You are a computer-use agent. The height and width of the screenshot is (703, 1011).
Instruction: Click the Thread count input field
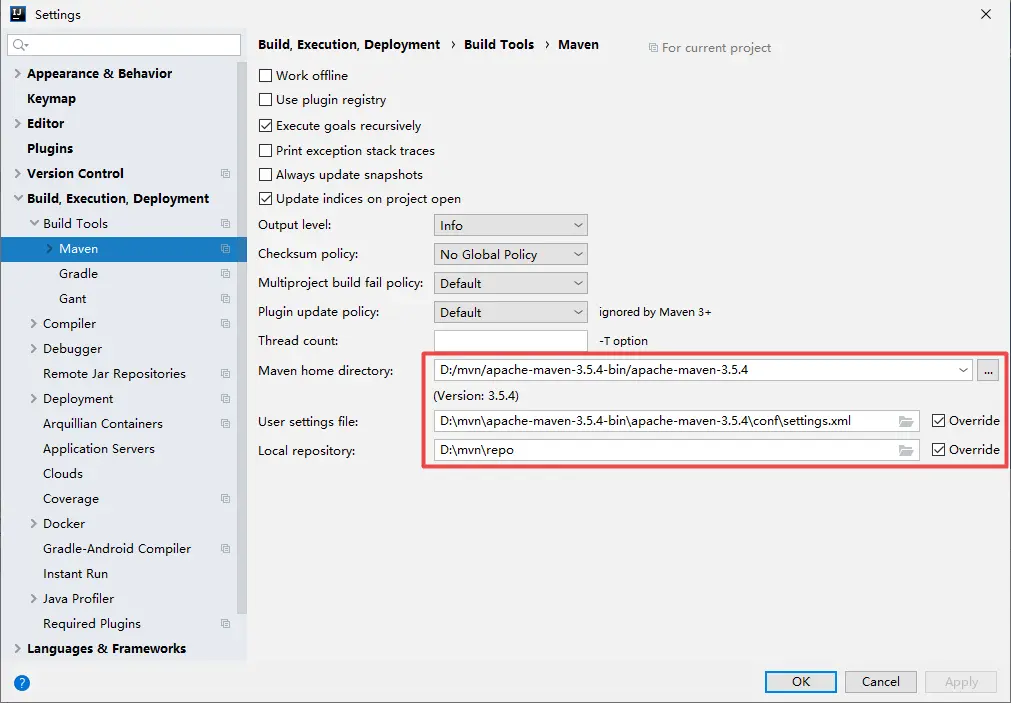[x=511, y=341]
